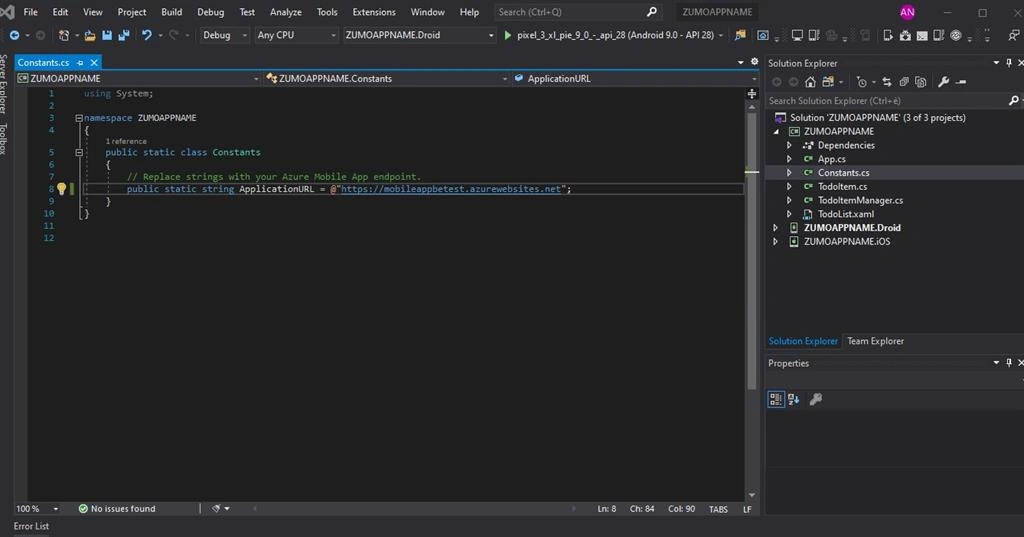This screenshot has height=537, width=1024.
Task: Close the Constants.cs tab
Action: (x=94, y=63)
